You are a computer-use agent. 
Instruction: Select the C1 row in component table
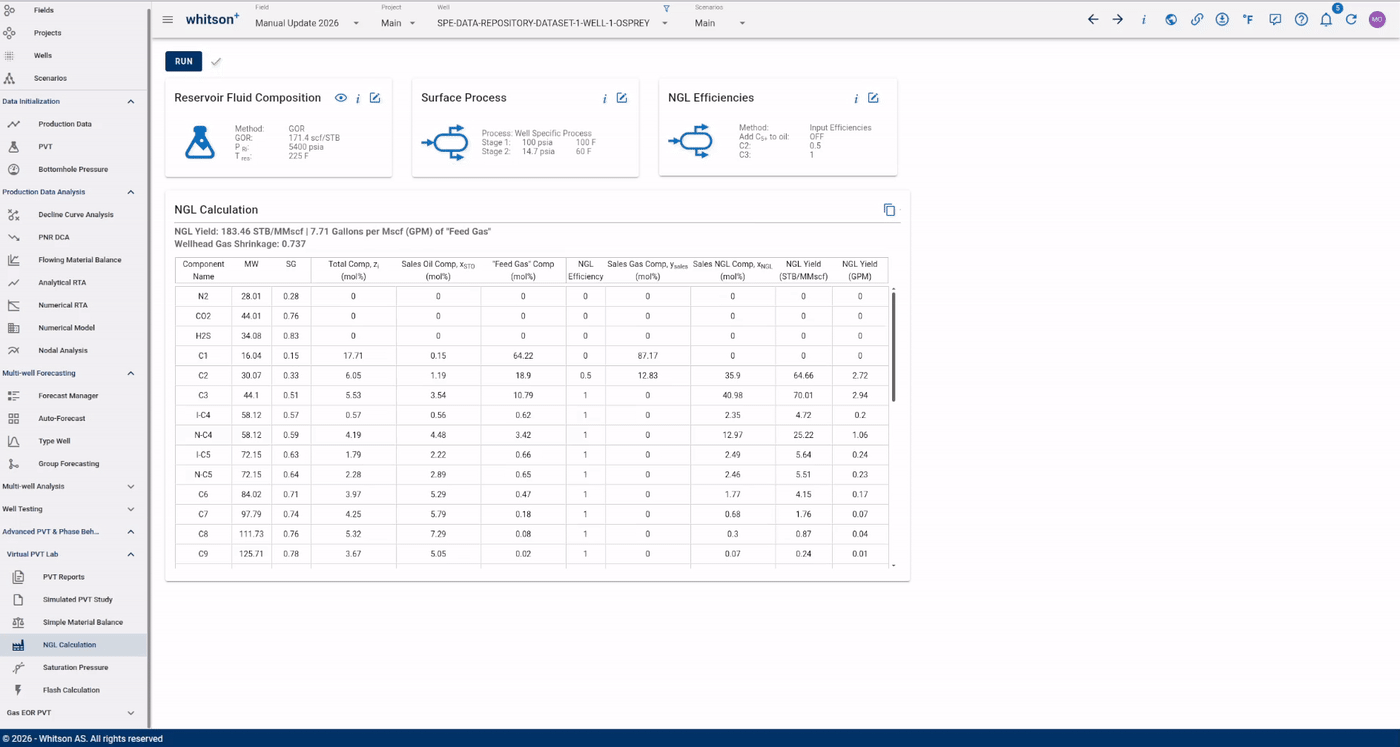(x=531, y=356)
